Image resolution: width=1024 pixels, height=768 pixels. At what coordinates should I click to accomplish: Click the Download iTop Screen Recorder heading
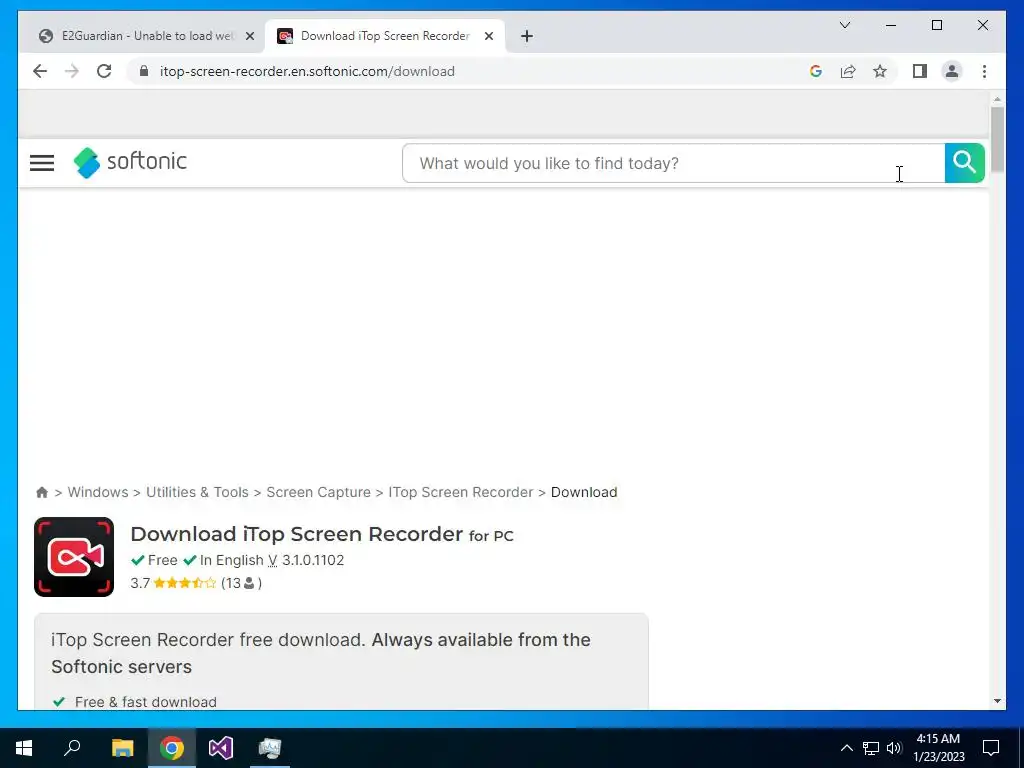point(322,534)
